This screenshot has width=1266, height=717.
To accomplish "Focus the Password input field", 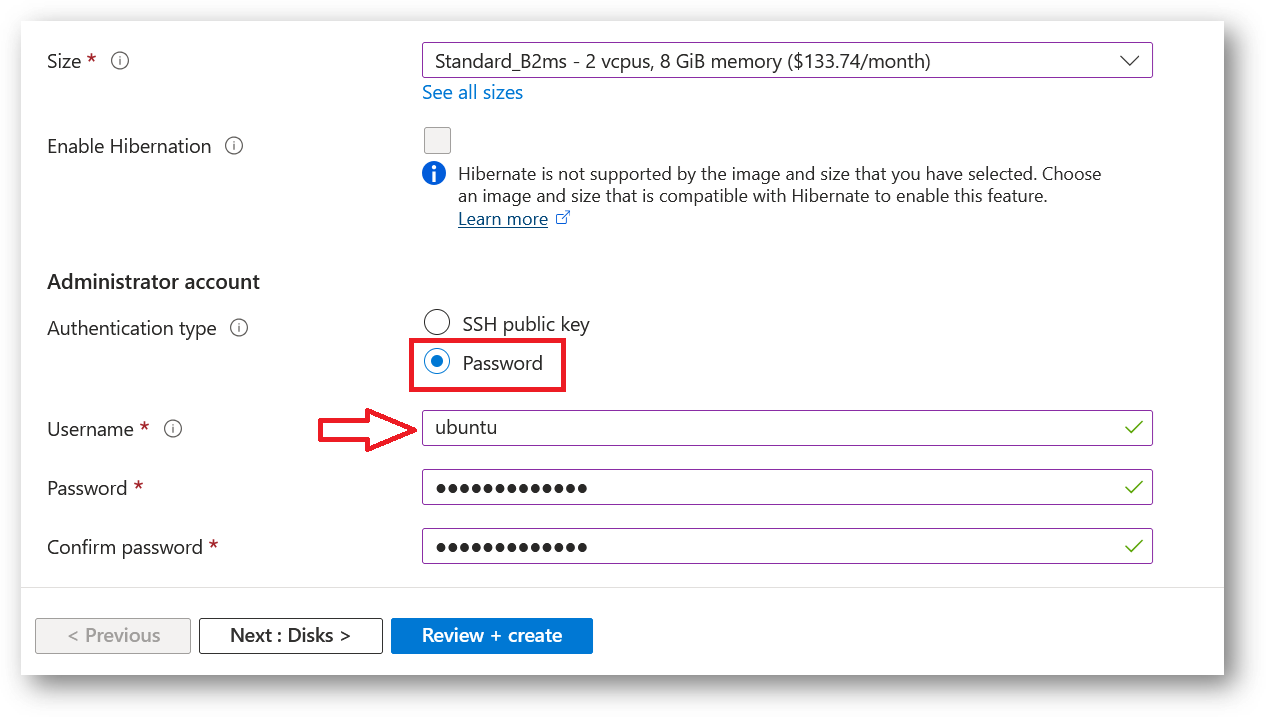I will (770, 487).
